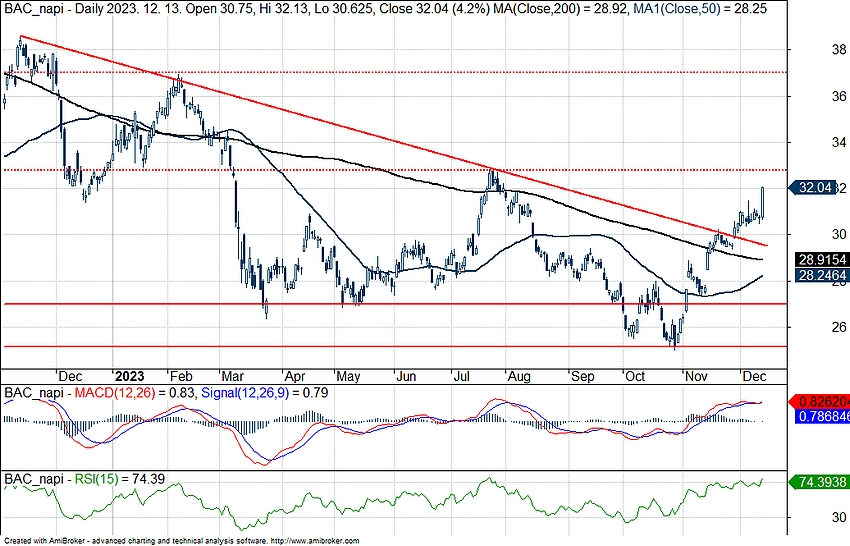
Task: Click the 'Dec' label at right of time axis
Action: pos(754,377)
